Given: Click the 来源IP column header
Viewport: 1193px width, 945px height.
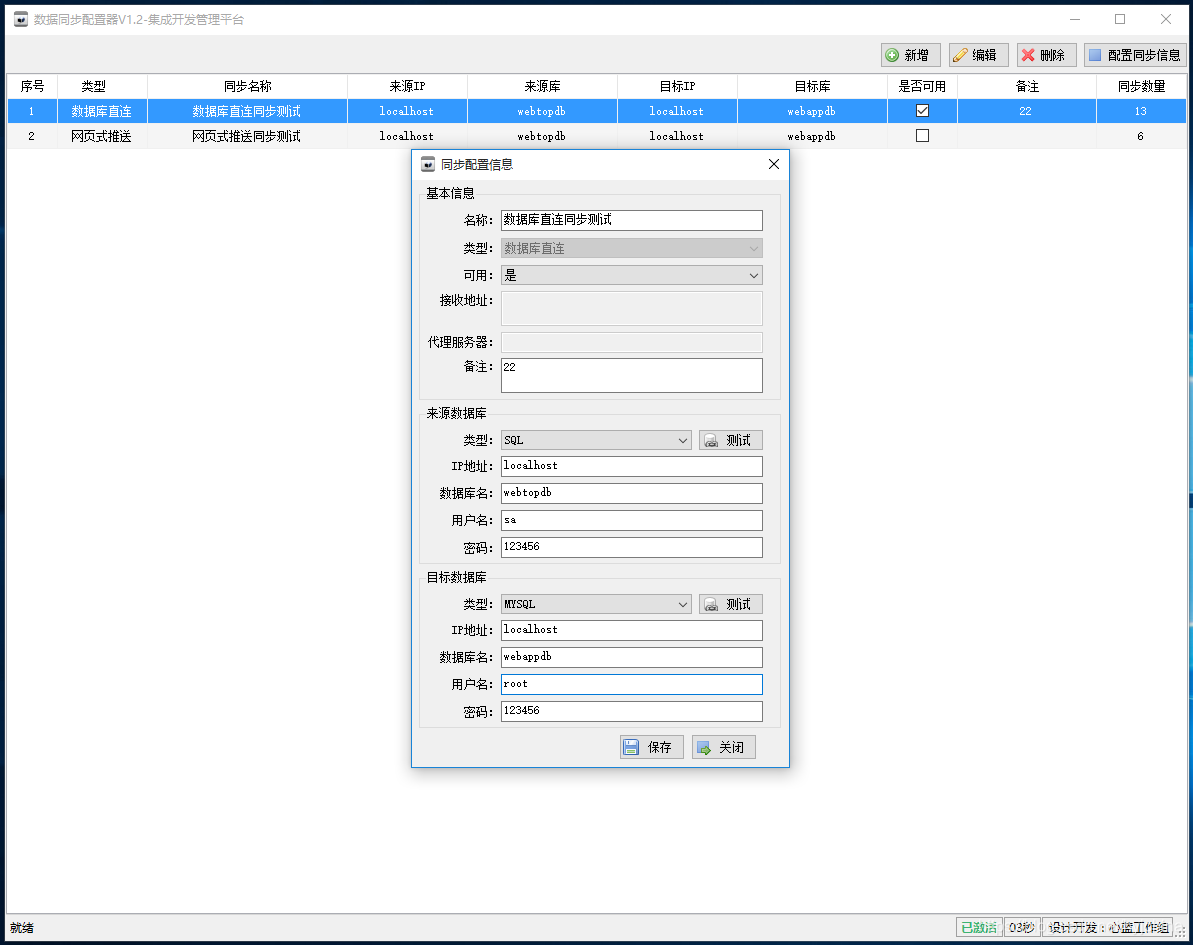Looking at the screenshot, I should pyautogui.click(x=407, y=86).
